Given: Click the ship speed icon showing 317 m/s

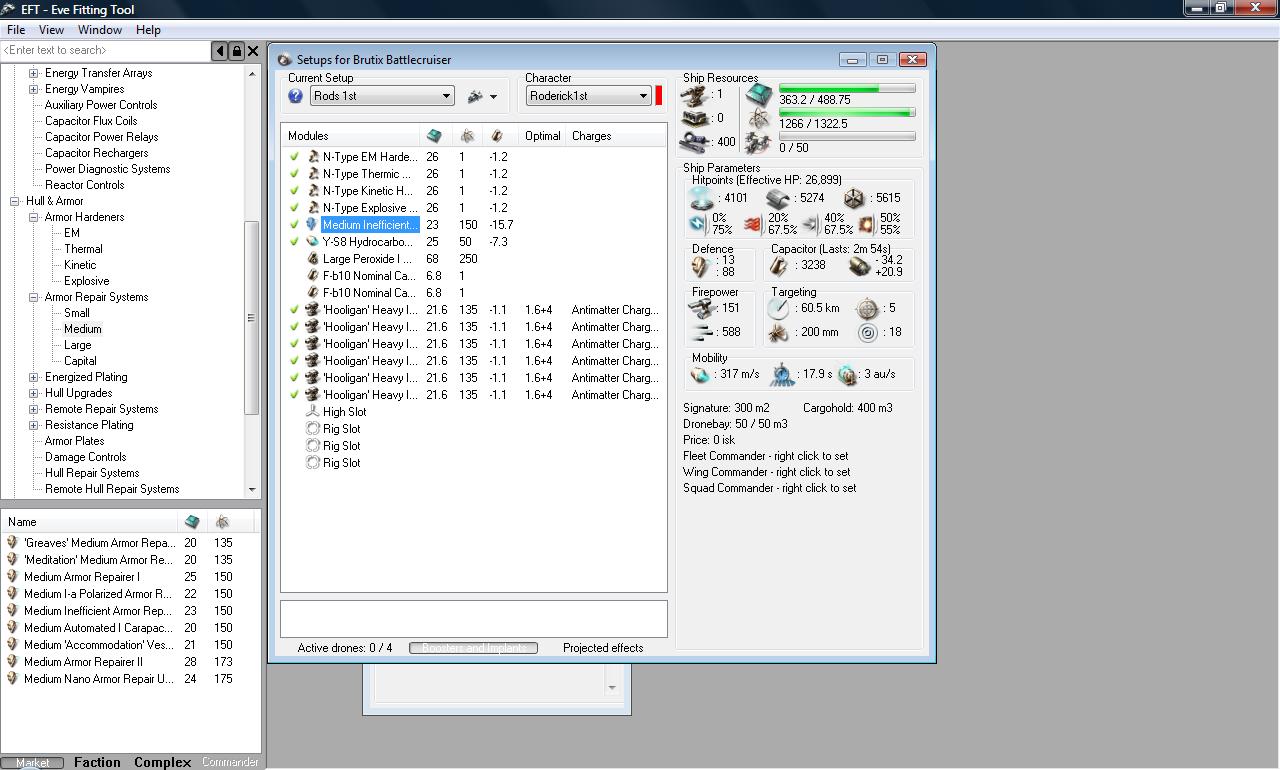Looking at the screenshot, I should 700,375.
